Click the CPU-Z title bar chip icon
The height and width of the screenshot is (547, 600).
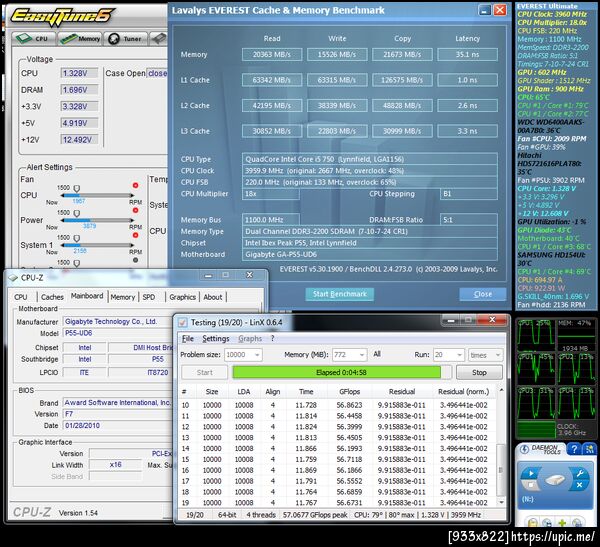[13, 278]
